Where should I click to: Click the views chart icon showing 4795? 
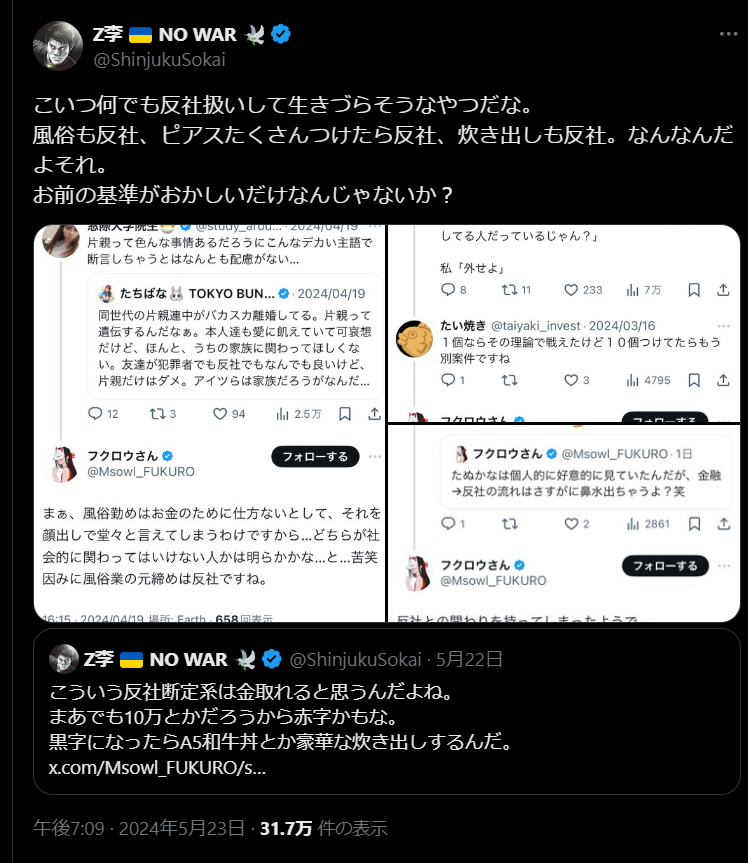click(632, 380)
